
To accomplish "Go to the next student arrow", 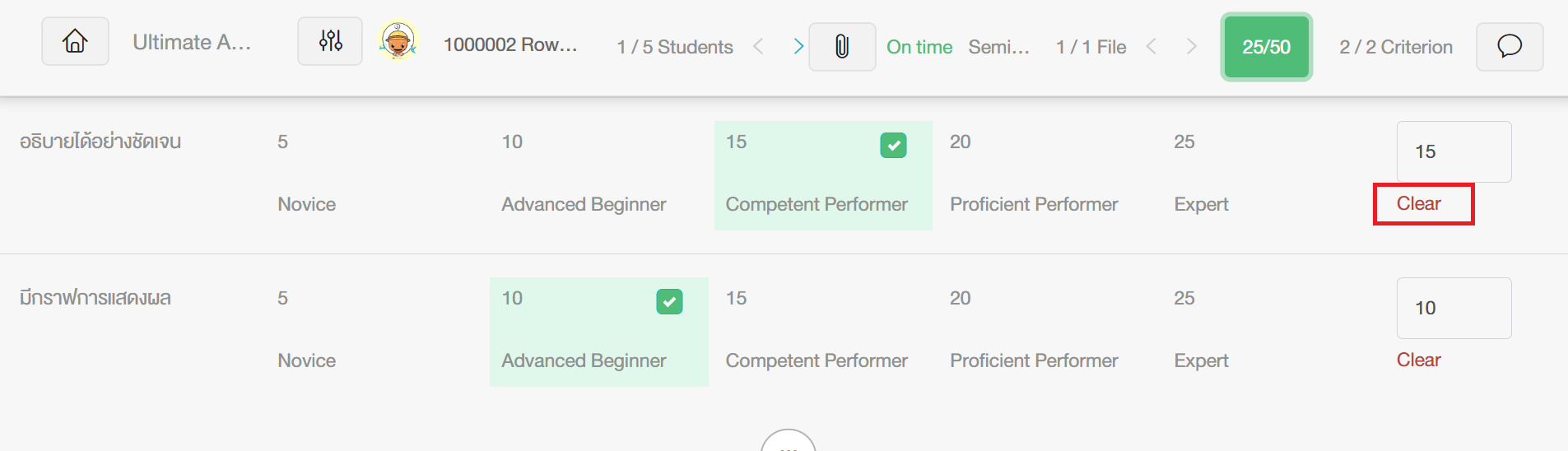I will [798, 47].
